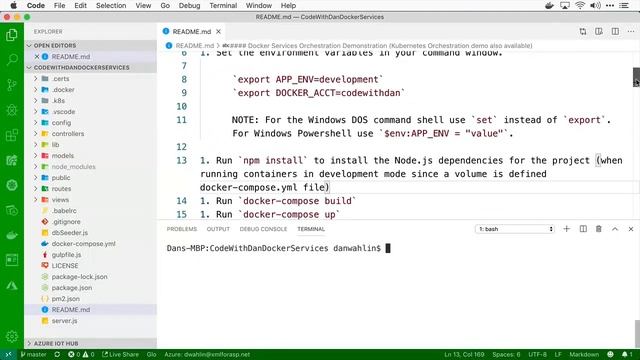Screen dimensions: 640x360
Task: Open gulpfile.js in the explorer
Action: 66,255
